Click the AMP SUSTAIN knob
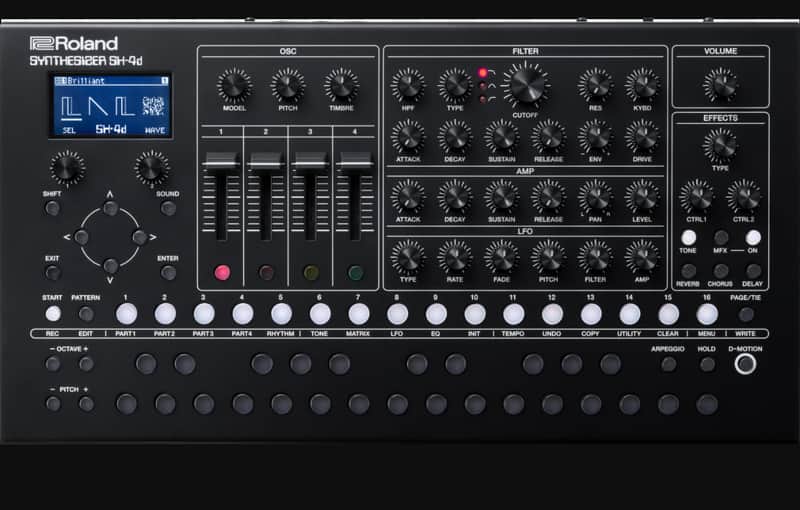 (x=502, y=197)
